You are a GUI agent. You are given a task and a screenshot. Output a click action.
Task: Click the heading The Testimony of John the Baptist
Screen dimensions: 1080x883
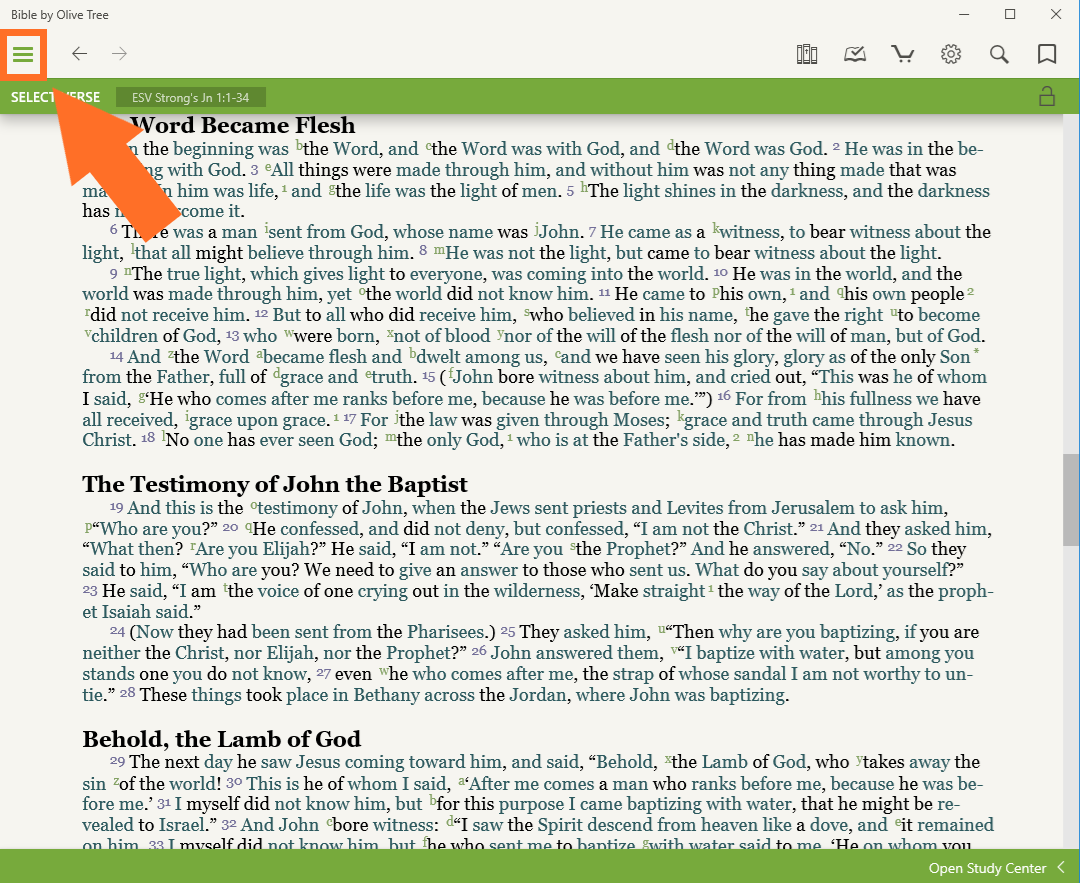click(275, 485)
